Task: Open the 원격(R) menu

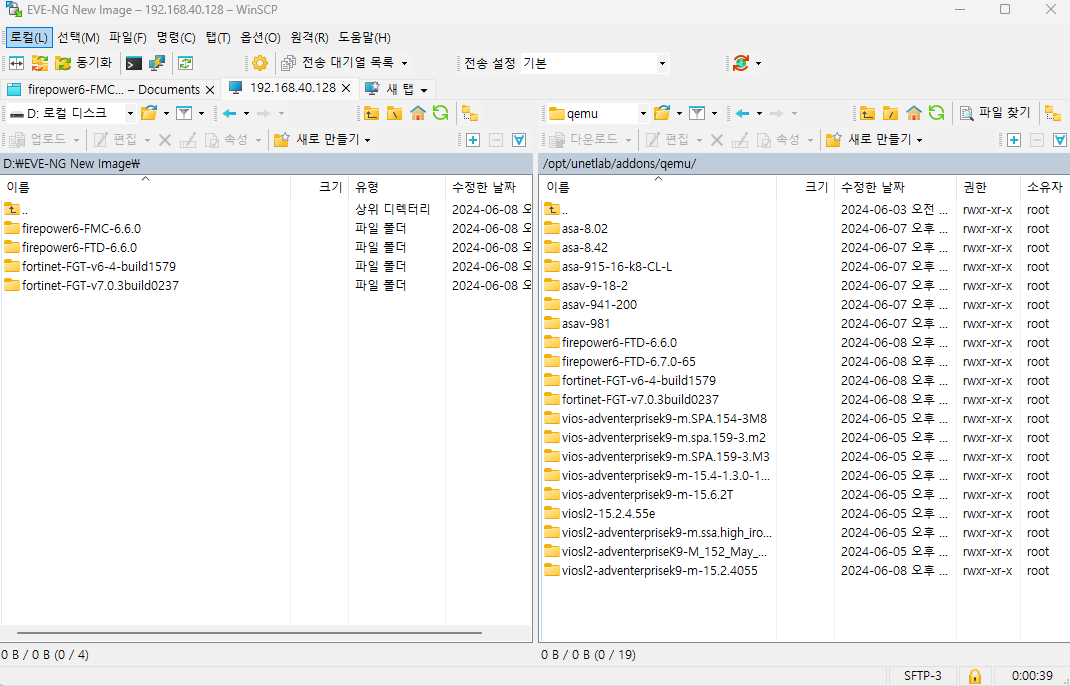Action: 309,38
